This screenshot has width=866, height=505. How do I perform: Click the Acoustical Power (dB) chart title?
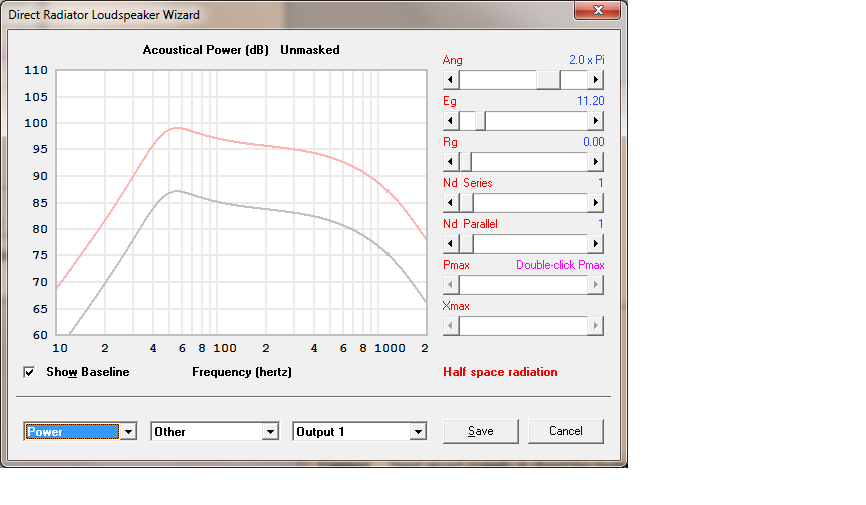pyautogui.click(x=205, y=50)
